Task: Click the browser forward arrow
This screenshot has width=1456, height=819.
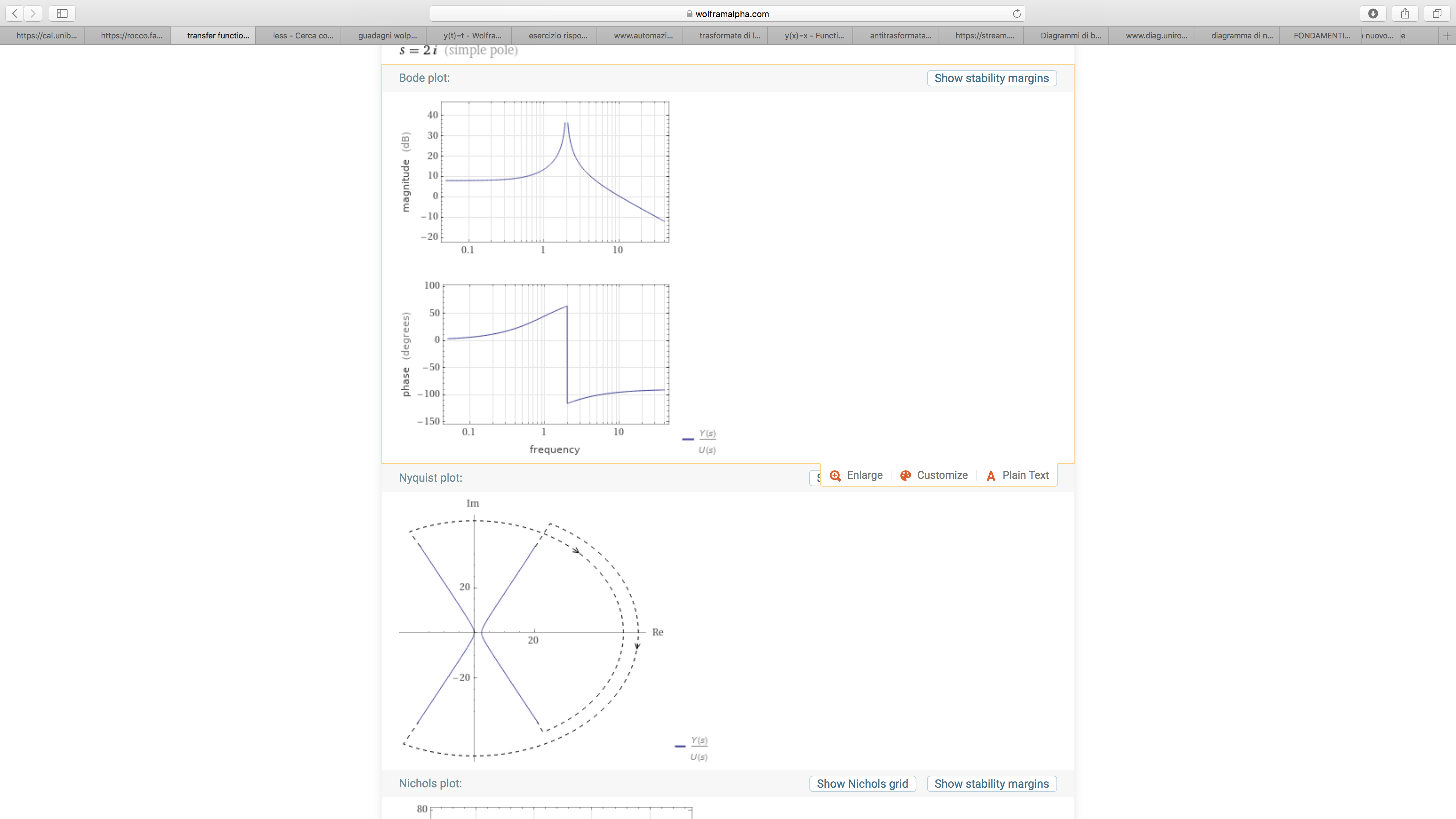Action: (33, 13)
